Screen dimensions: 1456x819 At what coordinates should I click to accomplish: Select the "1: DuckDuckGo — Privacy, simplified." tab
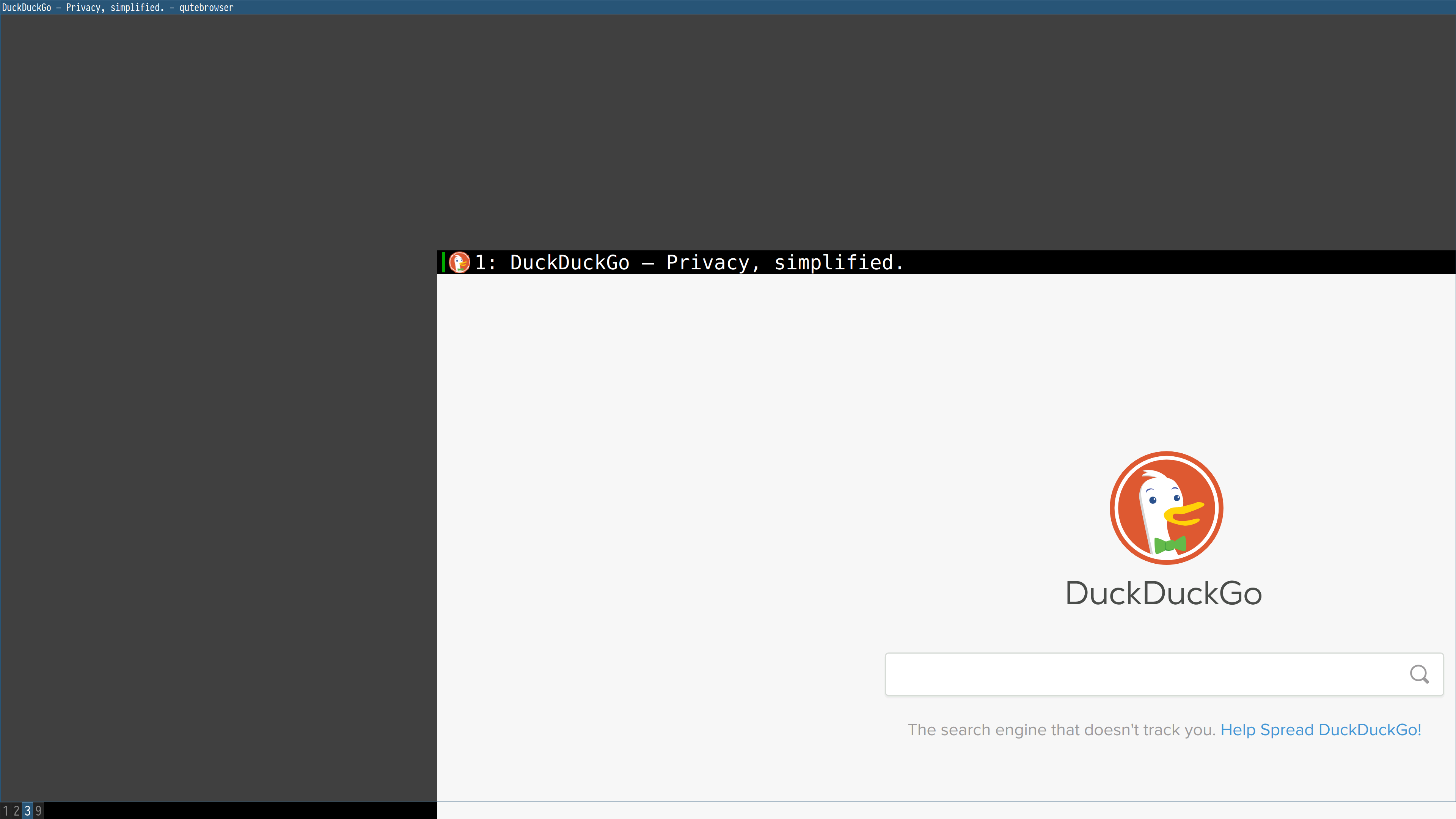click(x=678, y=262)
